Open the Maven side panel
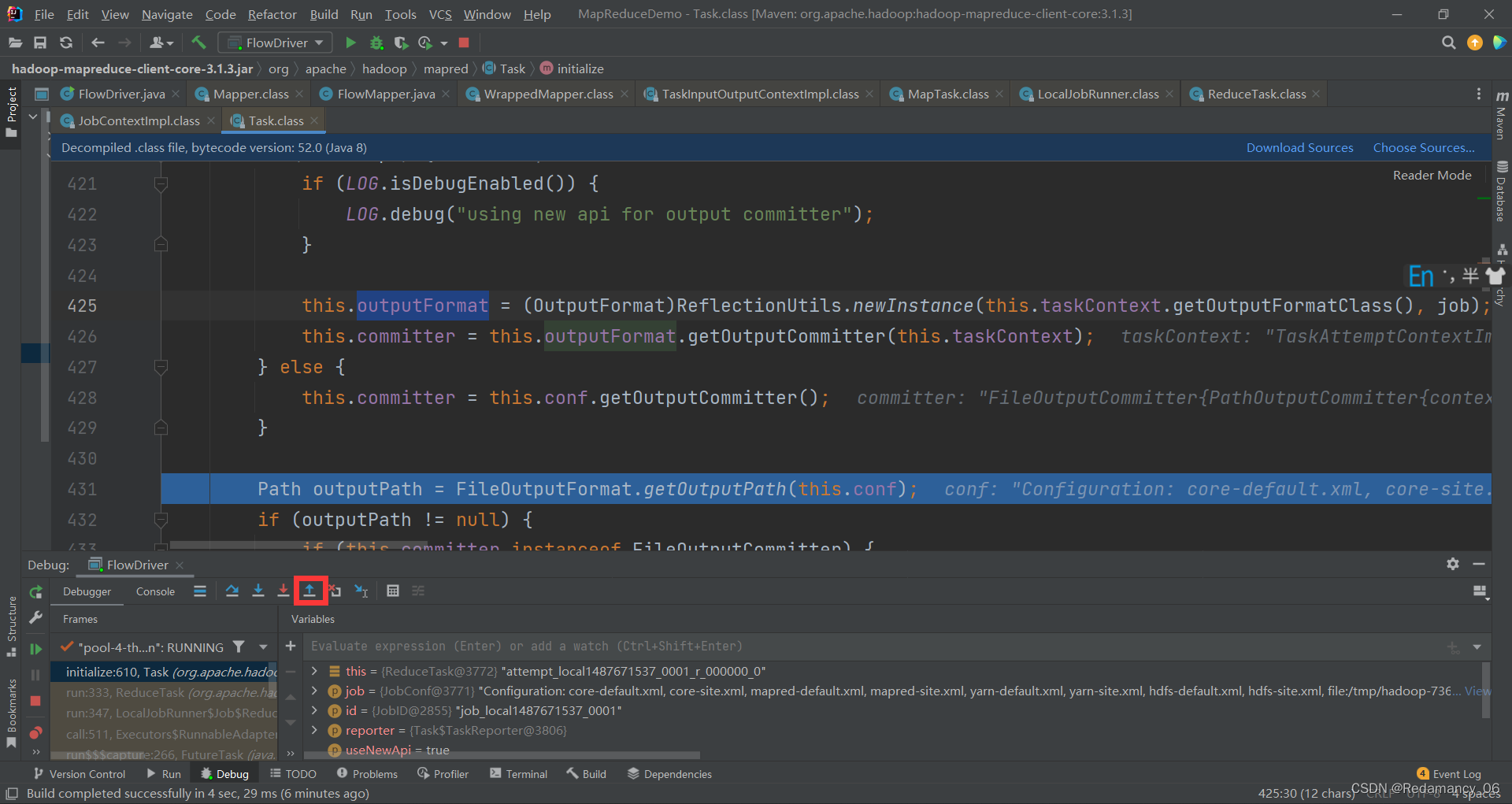The image size is (1512, 804). [x=1501, y=114]
